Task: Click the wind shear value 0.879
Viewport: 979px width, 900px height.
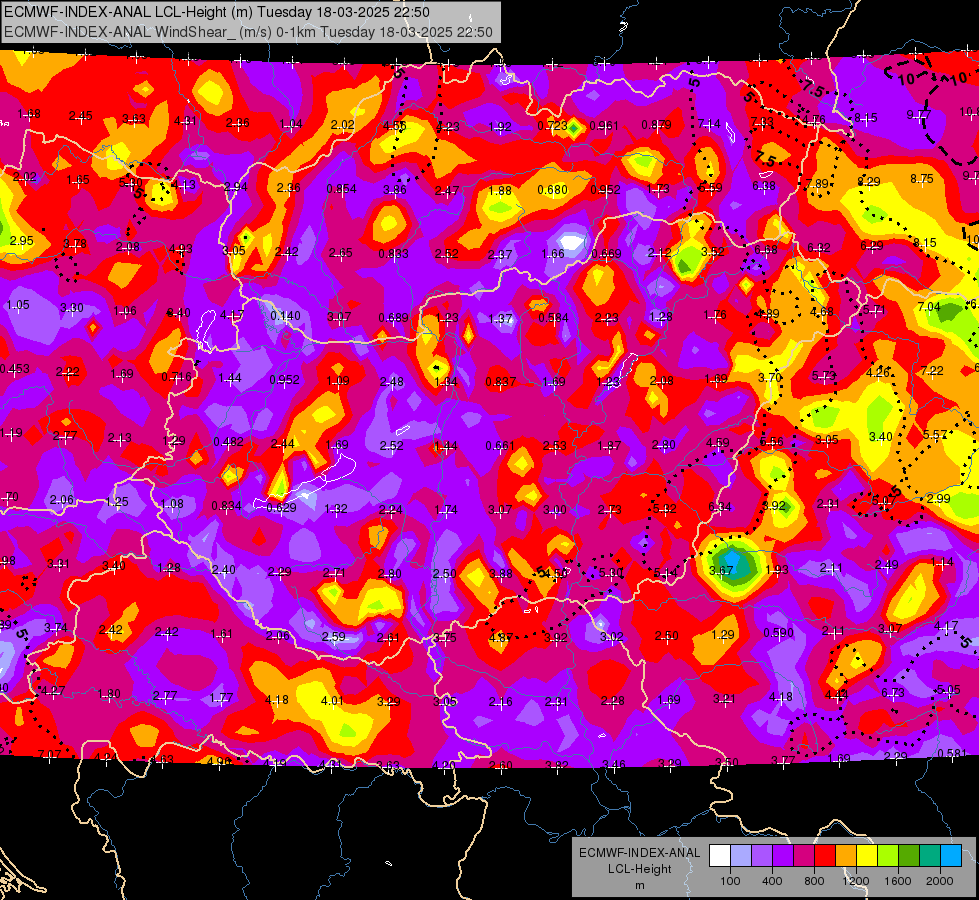Action: 656,125
